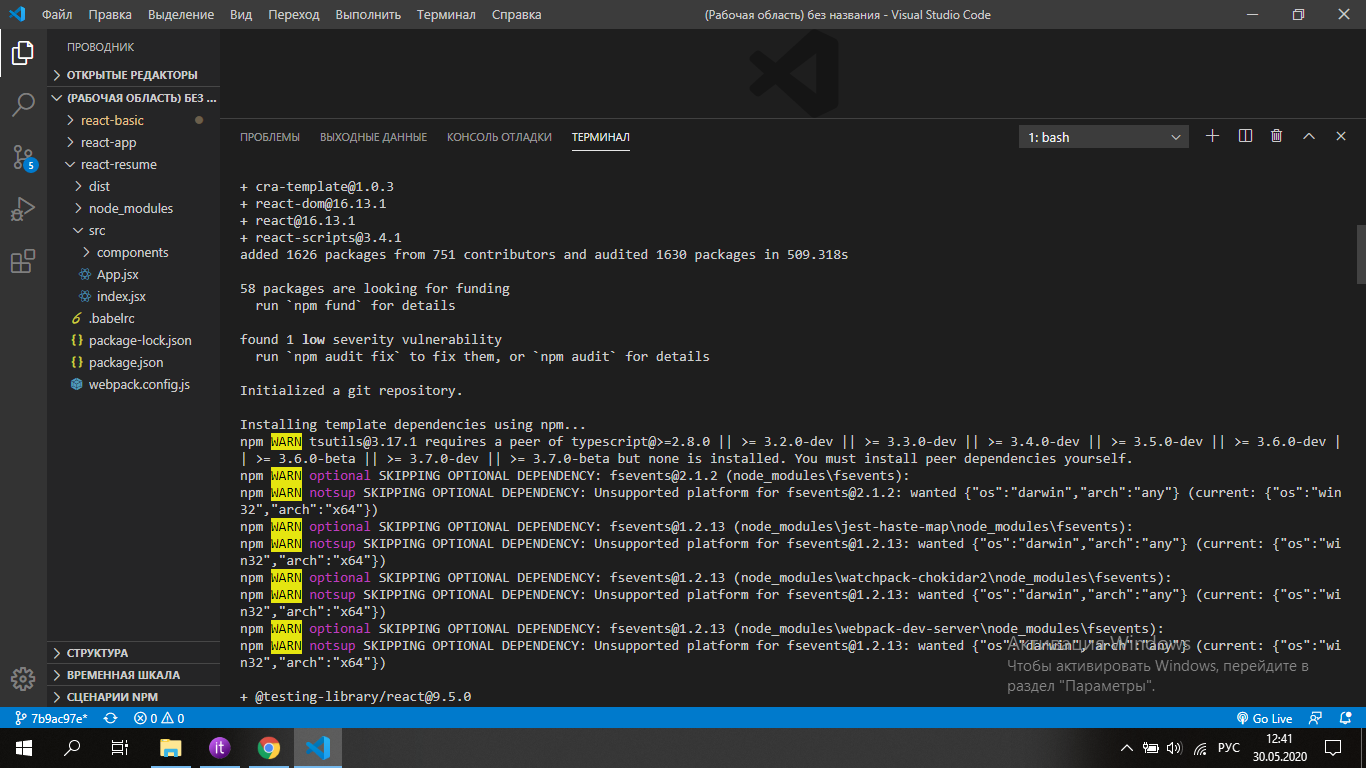
Task: Expand the СТРУКТУРА section
Action: click(134, 653)
